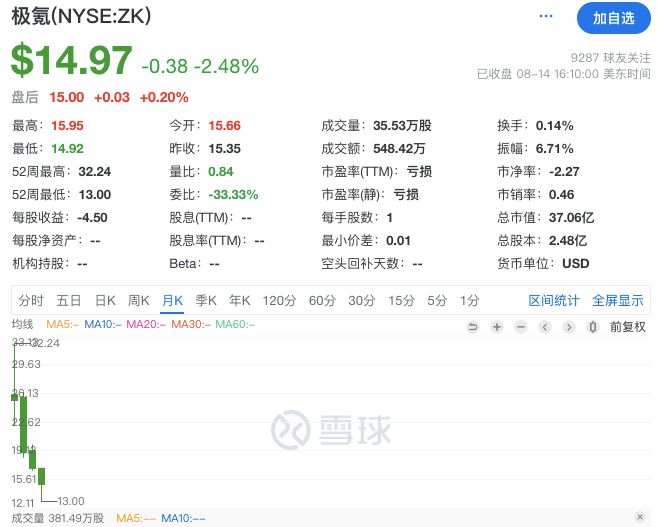The height and width of the screenshot is (527, 657).
Task: Click the 52周最低 value 13.00
Action: [95, 195]
